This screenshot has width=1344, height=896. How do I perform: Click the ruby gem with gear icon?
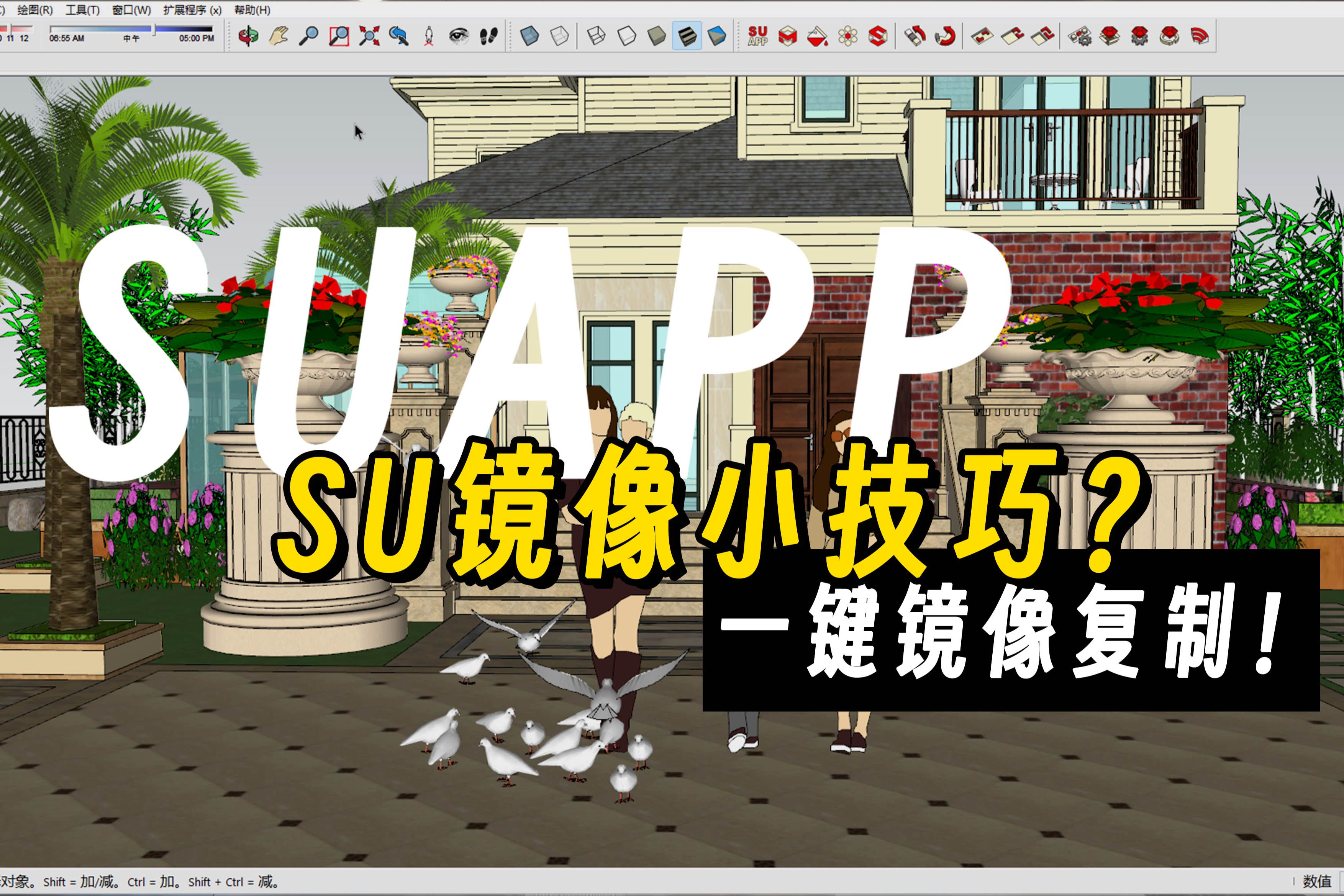(x=1139, y=36)
